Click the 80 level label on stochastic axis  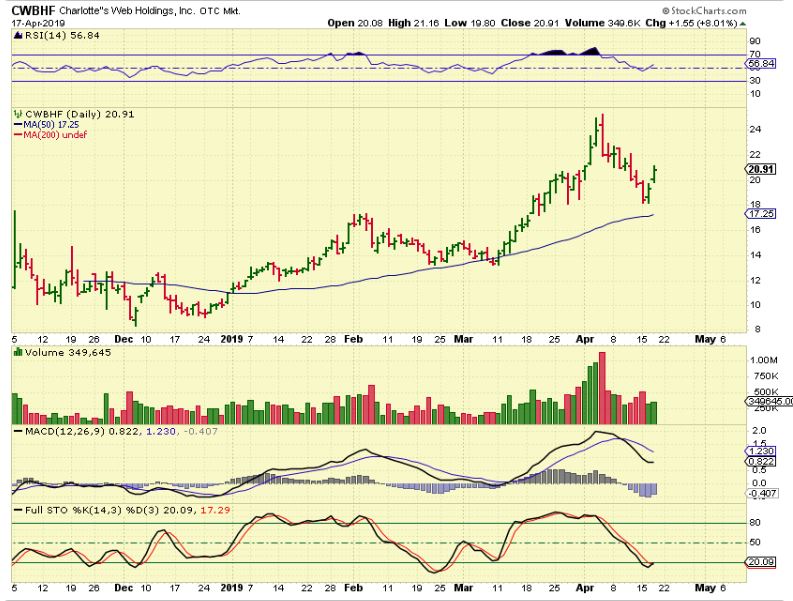[x=755, y=523]
